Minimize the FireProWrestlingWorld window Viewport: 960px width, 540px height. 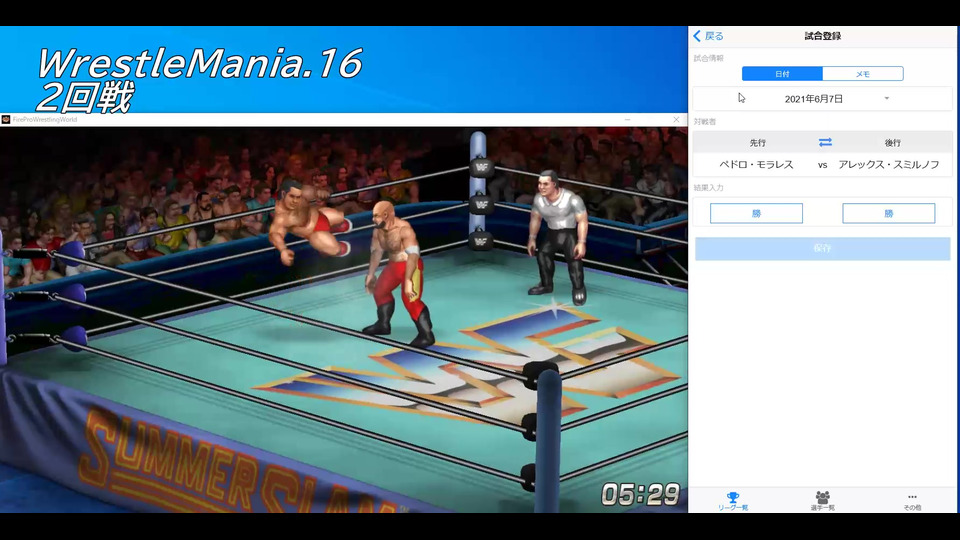click(x=627, y=119)
